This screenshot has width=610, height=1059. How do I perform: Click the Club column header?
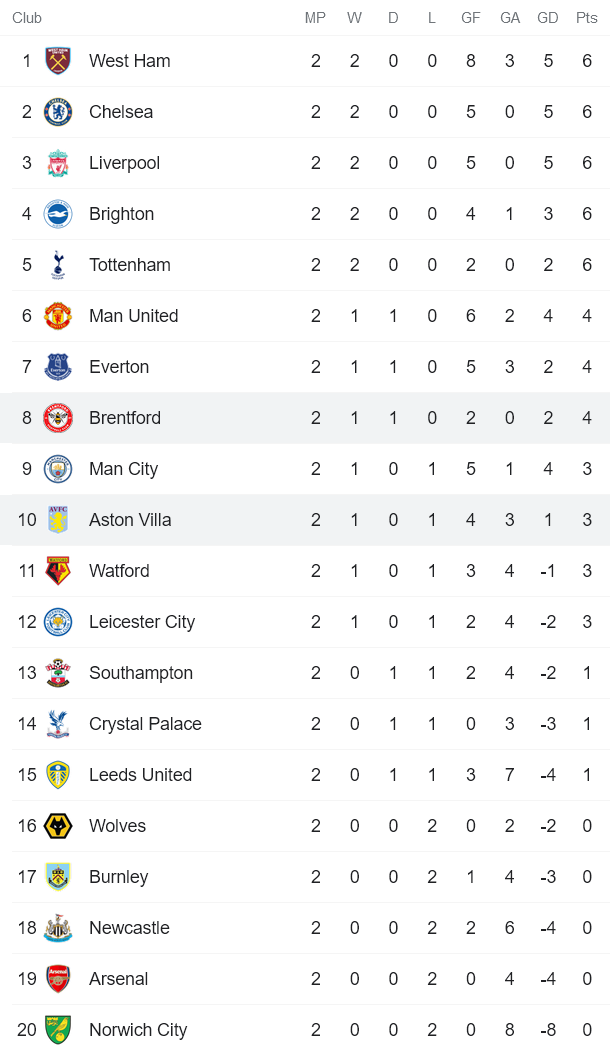pos(27,18)
